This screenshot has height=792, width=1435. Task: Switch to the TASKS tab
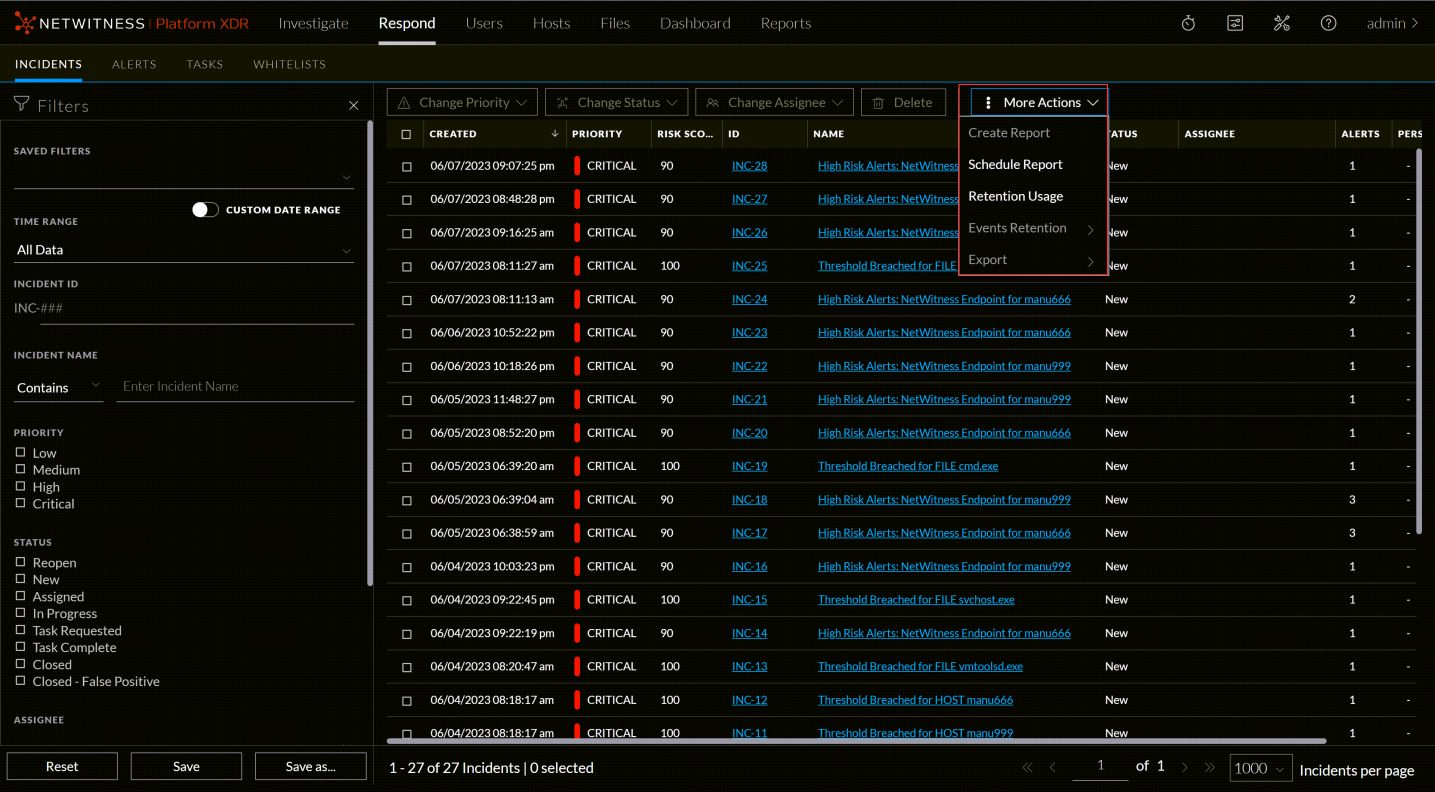pos(204,63)
